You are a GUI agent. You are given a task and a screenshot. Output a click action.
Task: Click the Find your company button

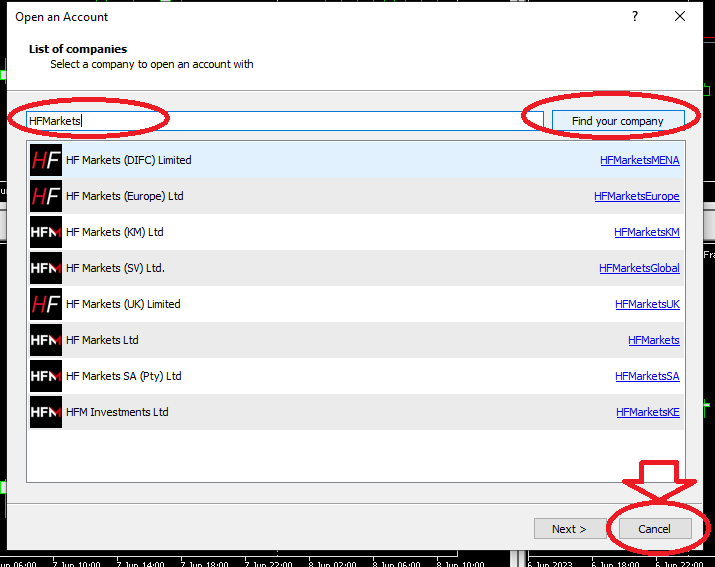pos(618,121)
